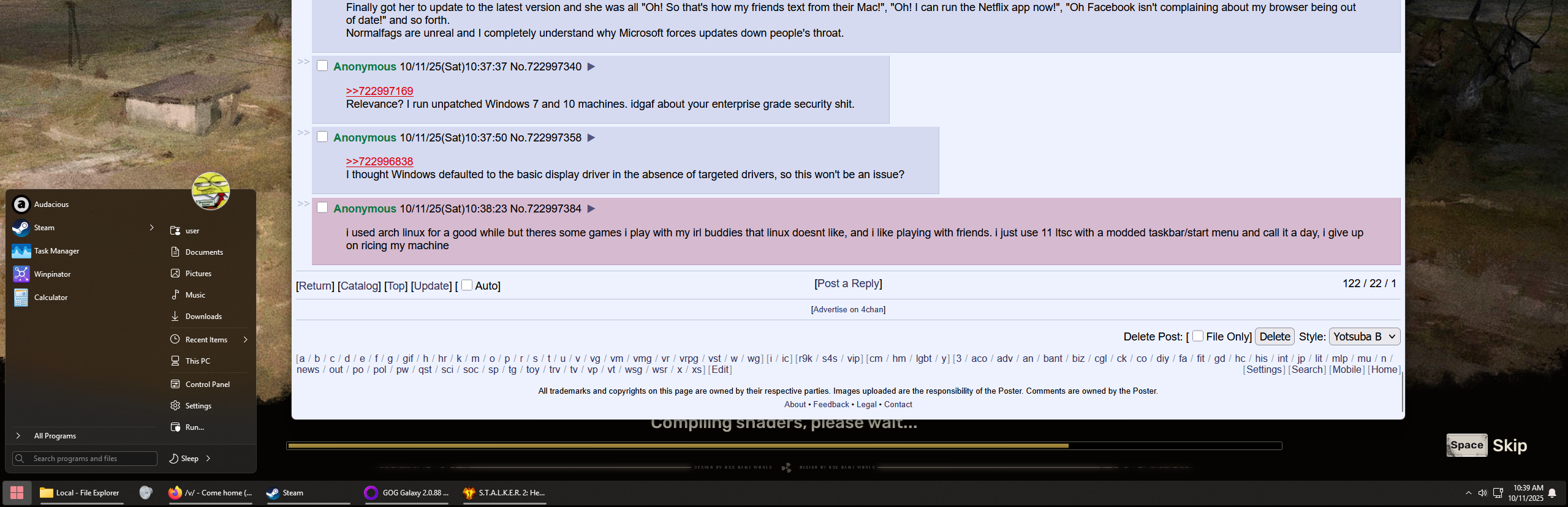Expand the Recent Items submenu
Viewport: 1568px width, 507px height.
tap(245, 340)
